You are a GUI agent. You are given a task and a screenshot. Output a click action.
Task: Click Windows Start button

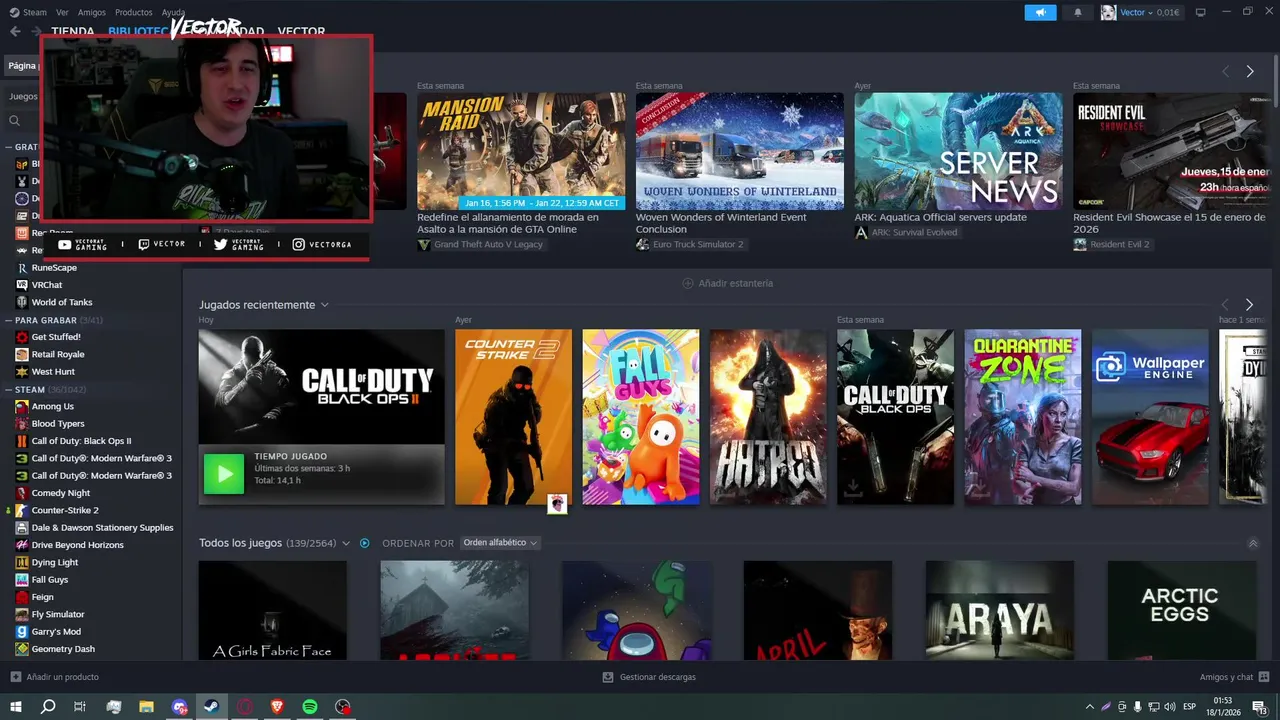[x=15, y=707]
